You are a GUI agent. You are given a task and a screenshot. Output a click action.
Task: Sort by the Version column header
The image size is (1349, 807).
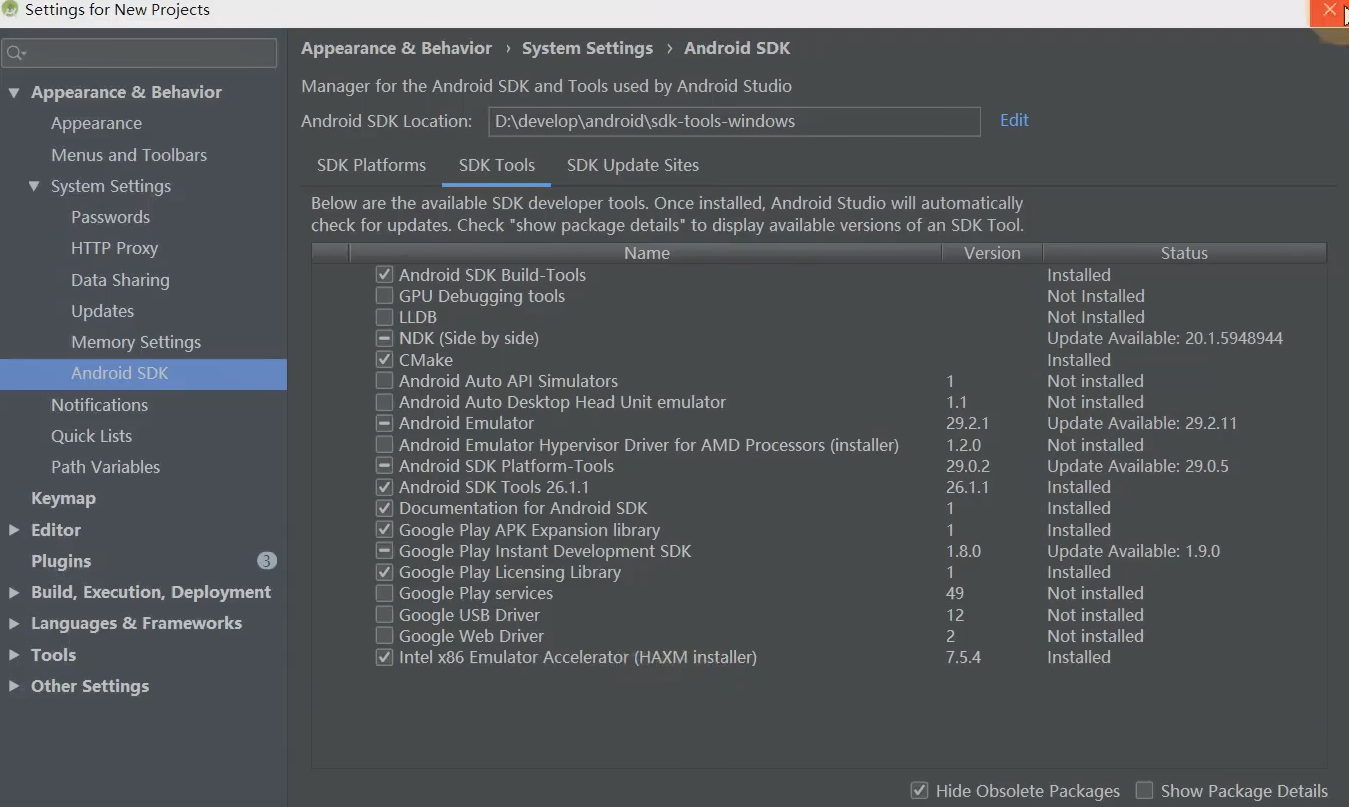(992, 253)
